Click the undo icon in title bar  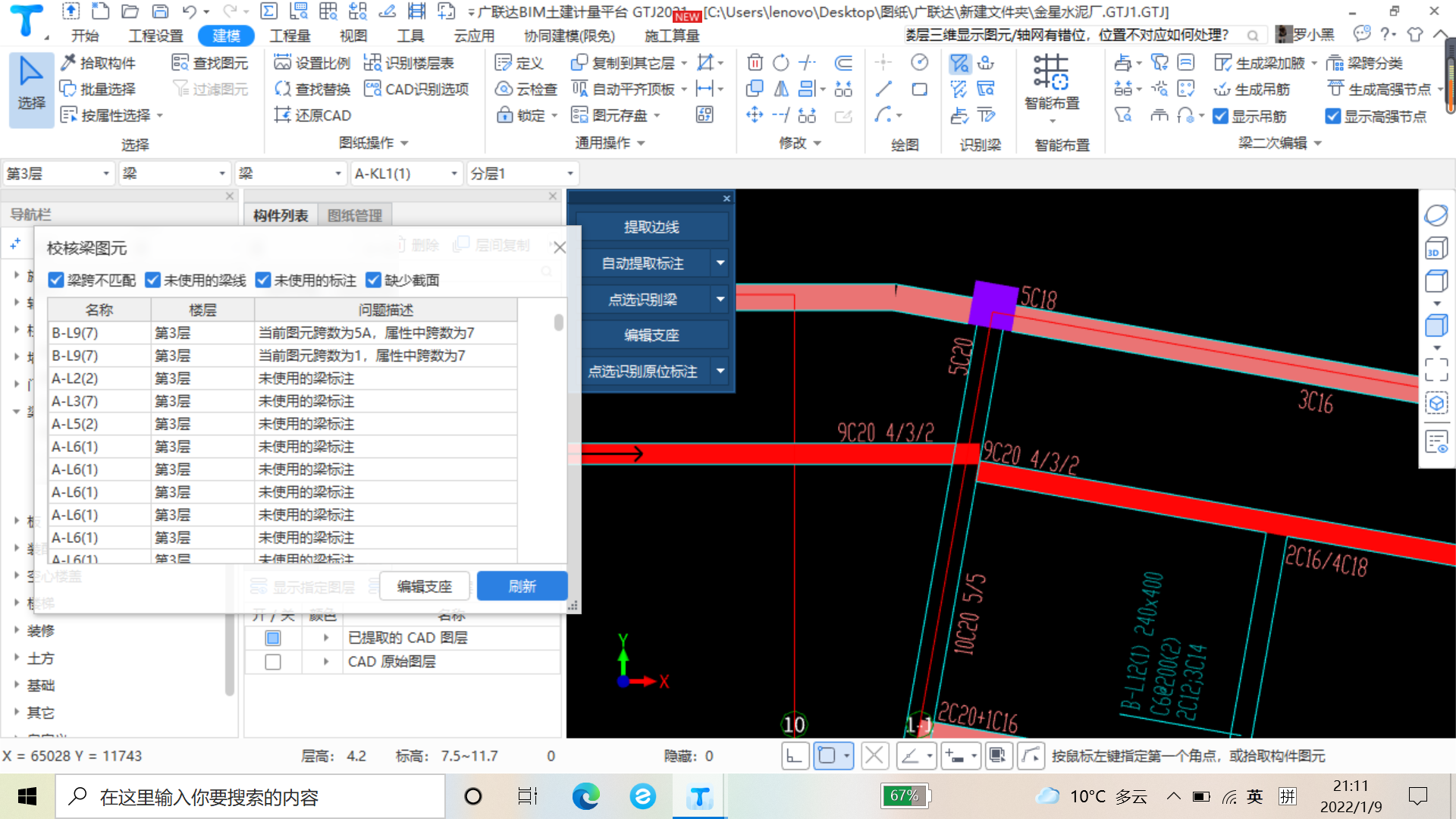[190, 11]
